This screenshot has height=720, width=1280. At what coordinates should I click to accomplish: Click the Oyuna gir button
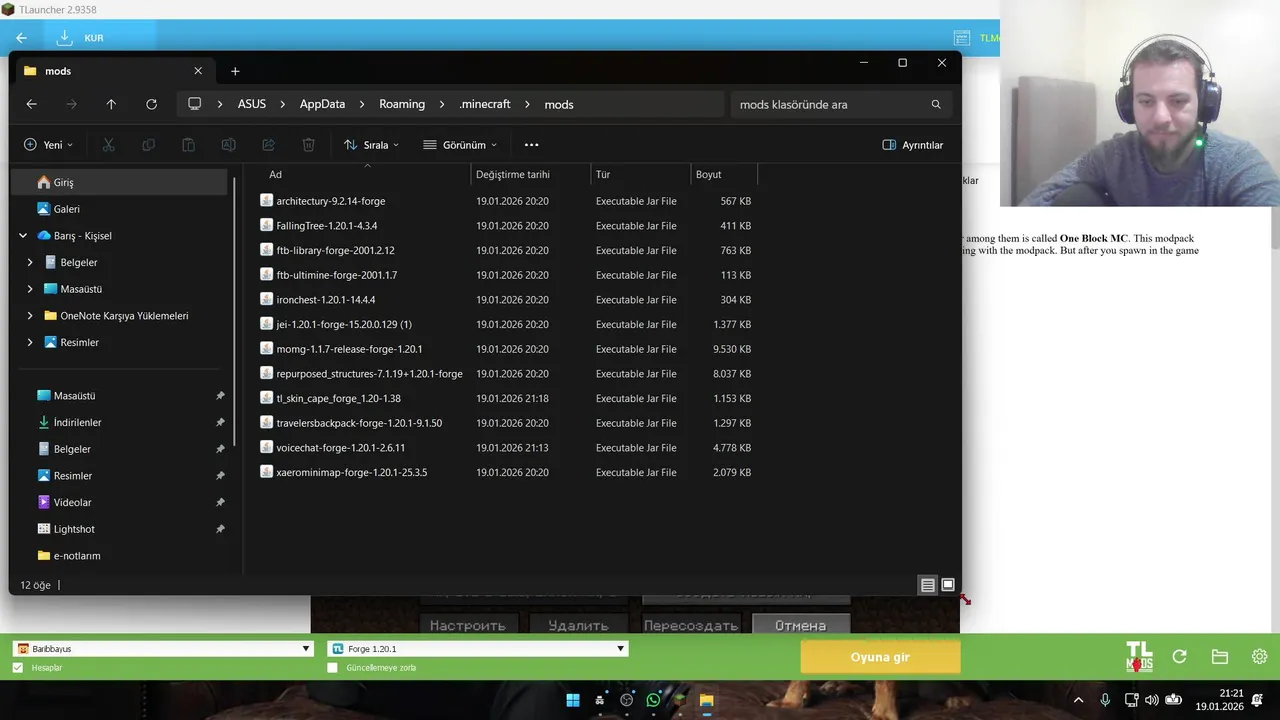(x=880, y=657)
